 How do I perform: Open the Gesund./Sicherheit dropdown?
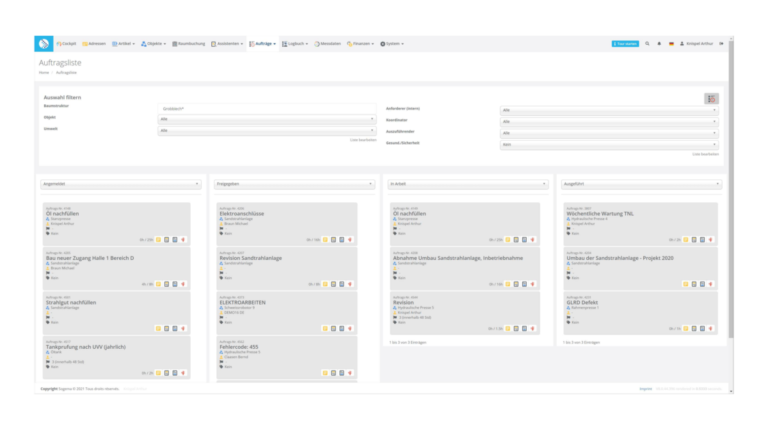[x=609, y=144]
